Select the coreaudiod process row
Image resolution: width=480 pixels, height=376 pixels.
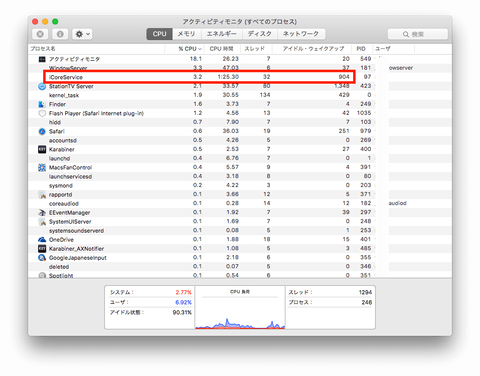tap(240, 203)
